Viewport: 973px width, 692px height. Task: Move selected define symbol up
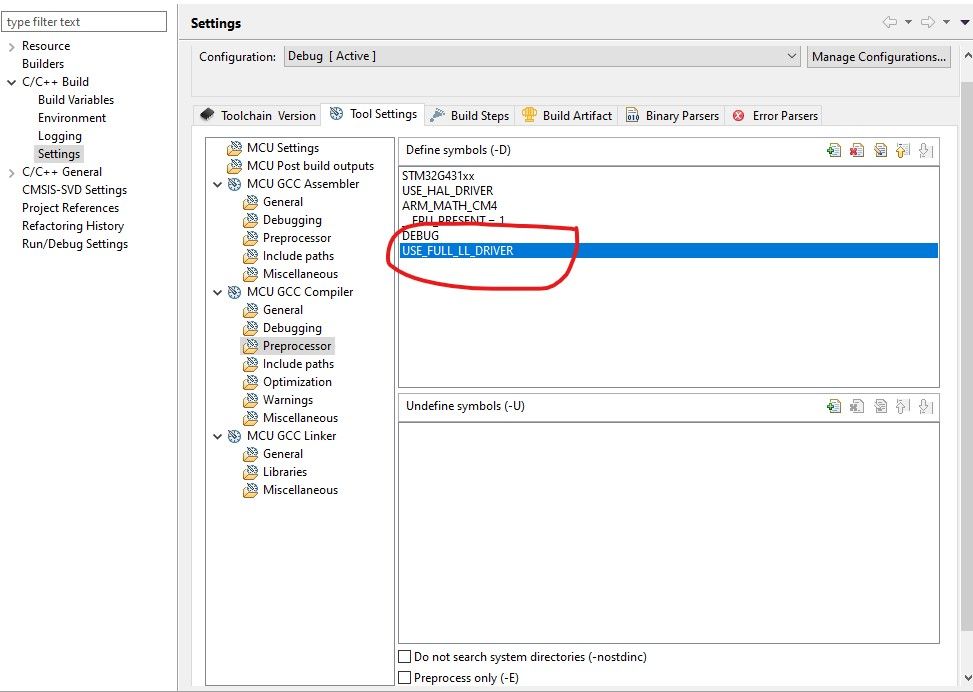[903, 150]
